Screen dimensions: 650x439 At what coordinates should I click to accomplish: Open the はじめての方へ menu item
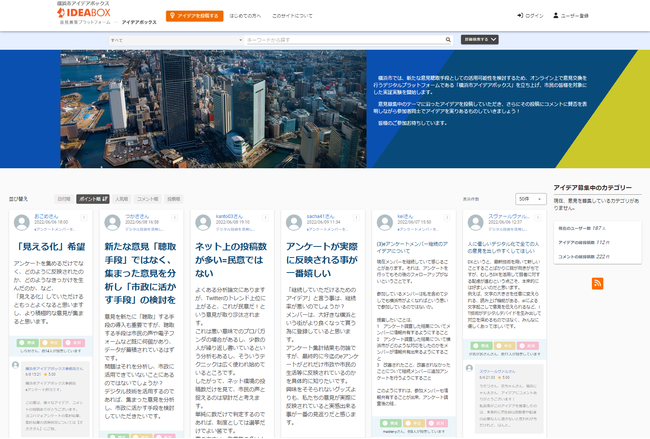245,17
